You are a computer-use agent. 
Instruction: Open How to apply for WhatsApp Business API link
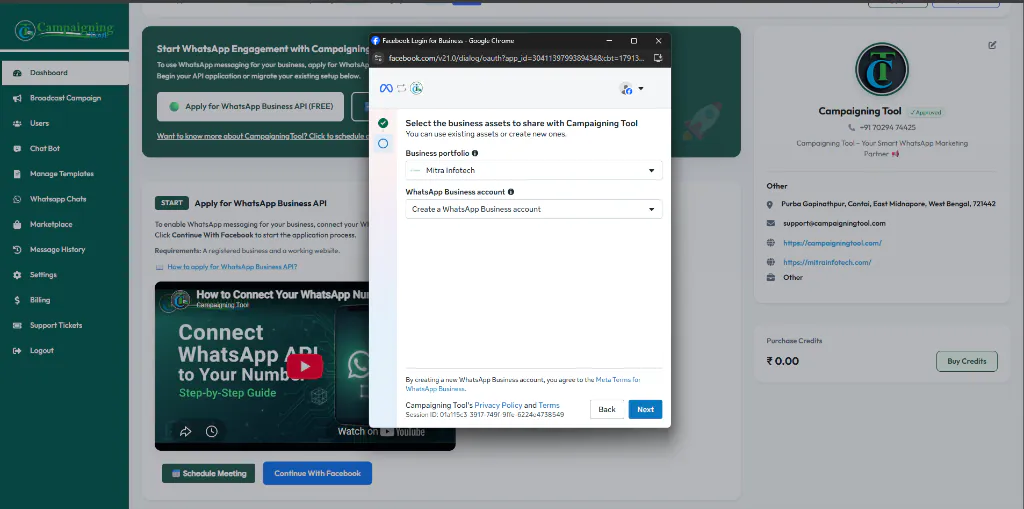(232, 267)
